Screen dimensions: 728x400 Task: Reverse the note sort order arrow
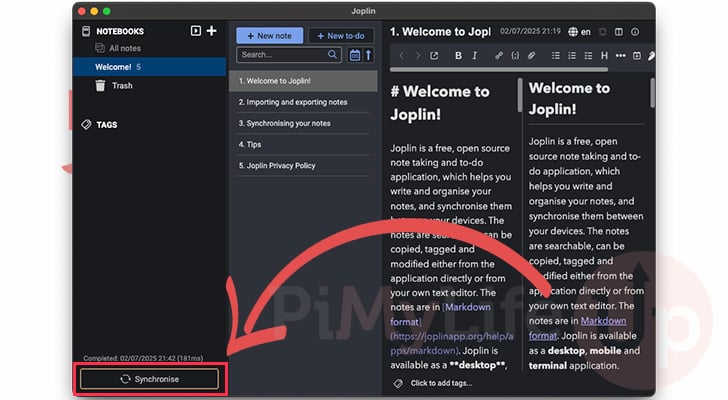368,55
